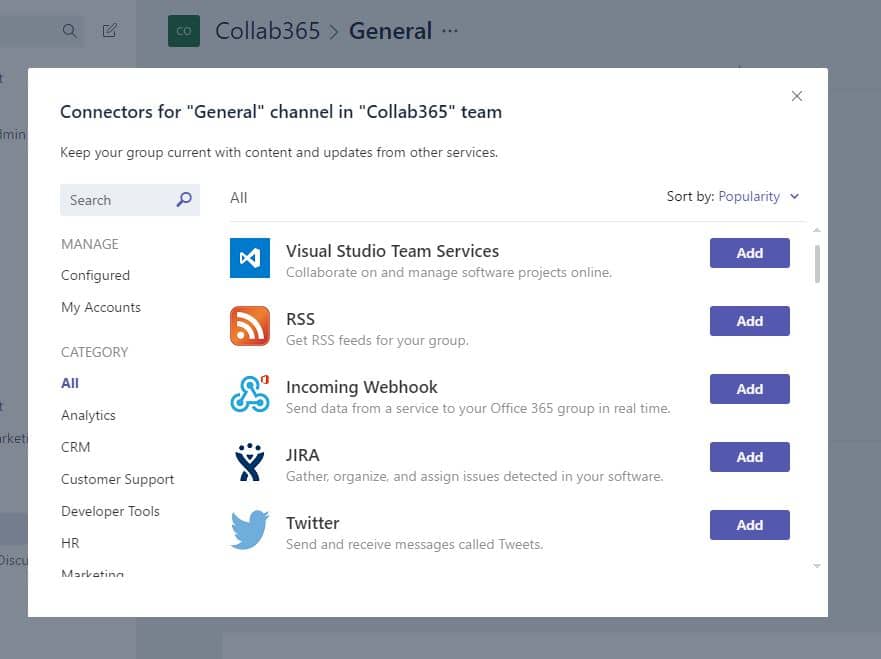The image size is (881, 659).
Task: Filter by Analytics category
Action: coord(88,415)
